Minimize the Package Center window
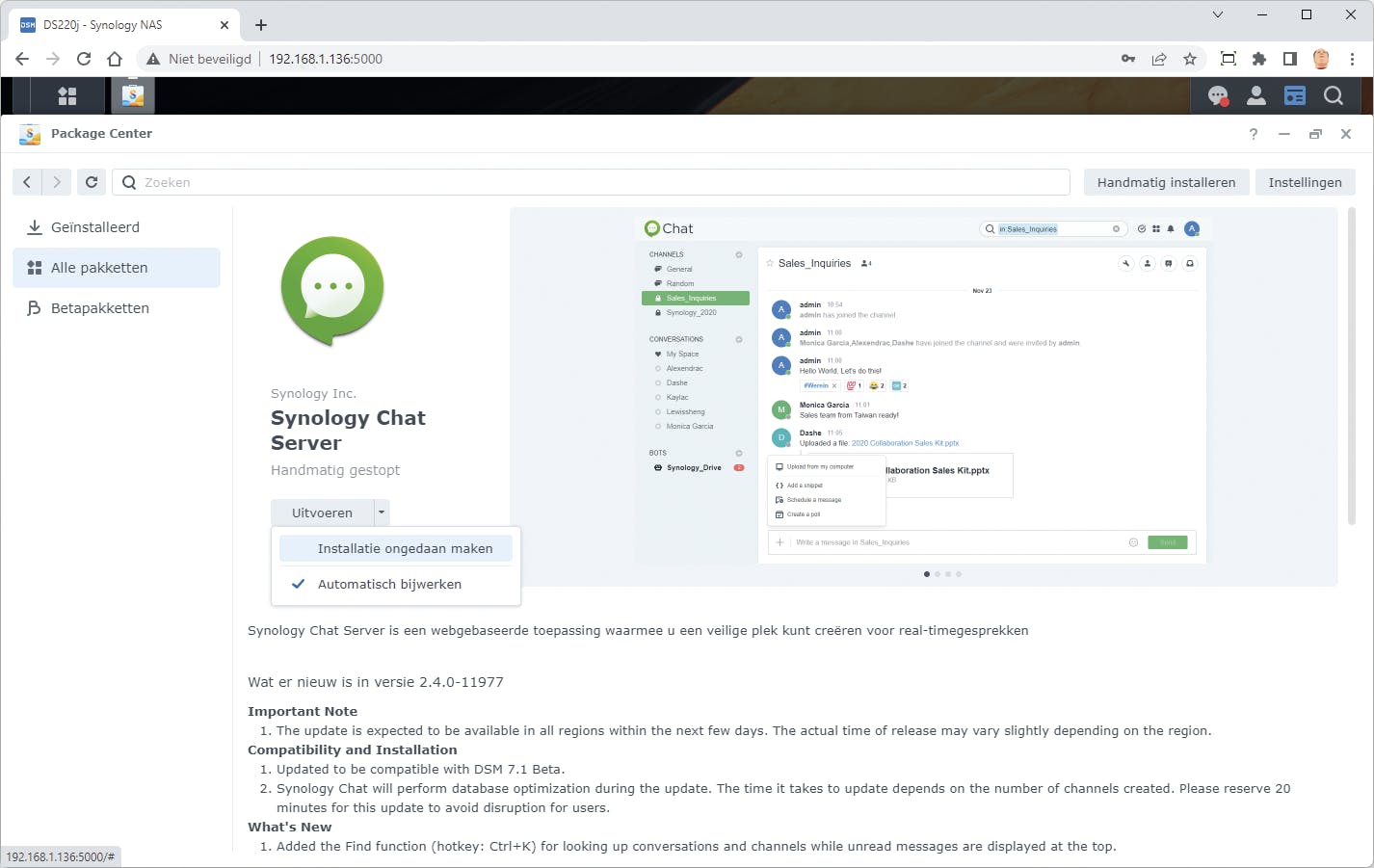This screenshot has height=868, width=1374. [1284, 134]
